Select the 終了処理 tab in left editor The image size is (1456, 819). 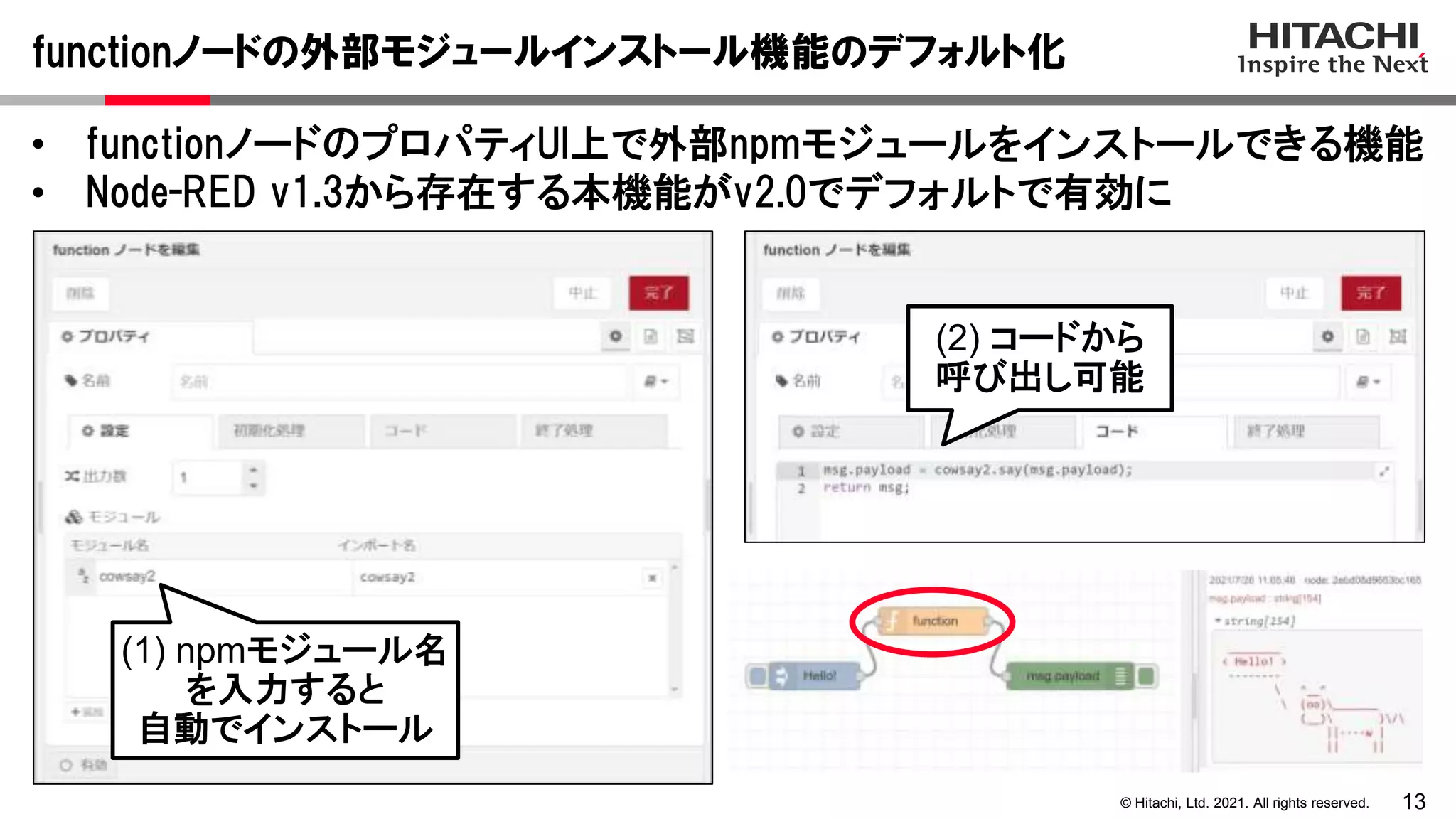[594, 431]
